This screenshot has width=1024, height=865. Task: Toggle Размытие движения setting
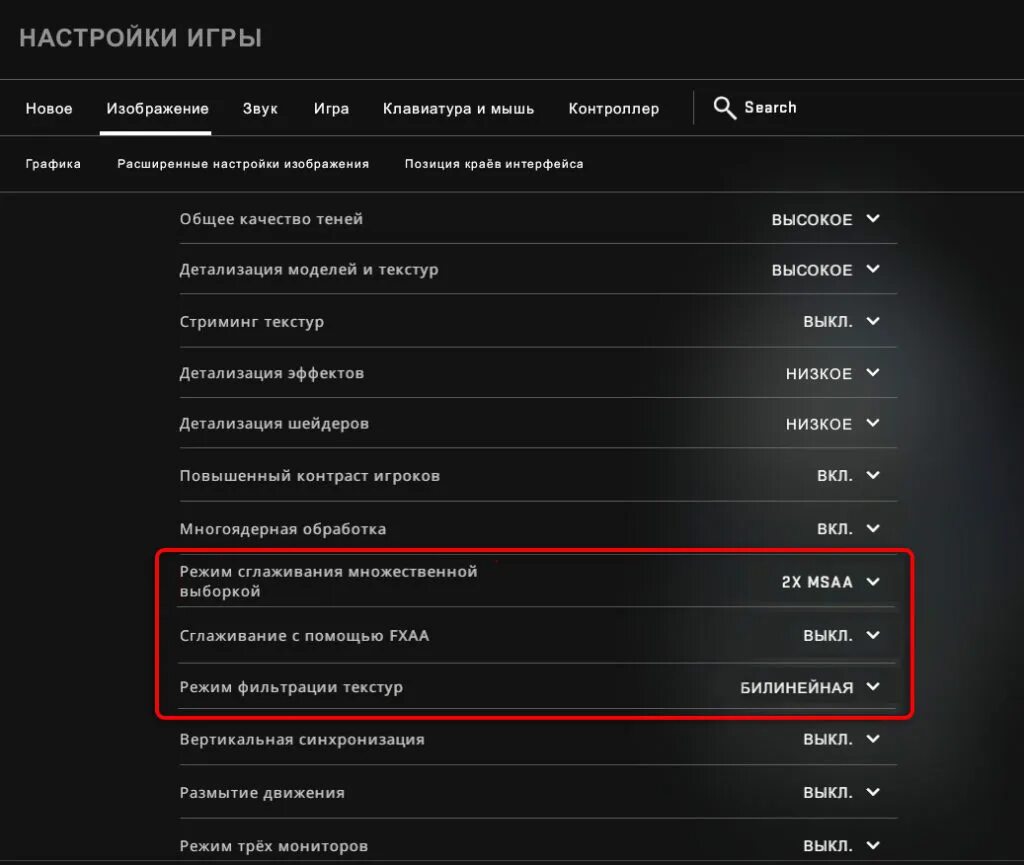(841, 793)
